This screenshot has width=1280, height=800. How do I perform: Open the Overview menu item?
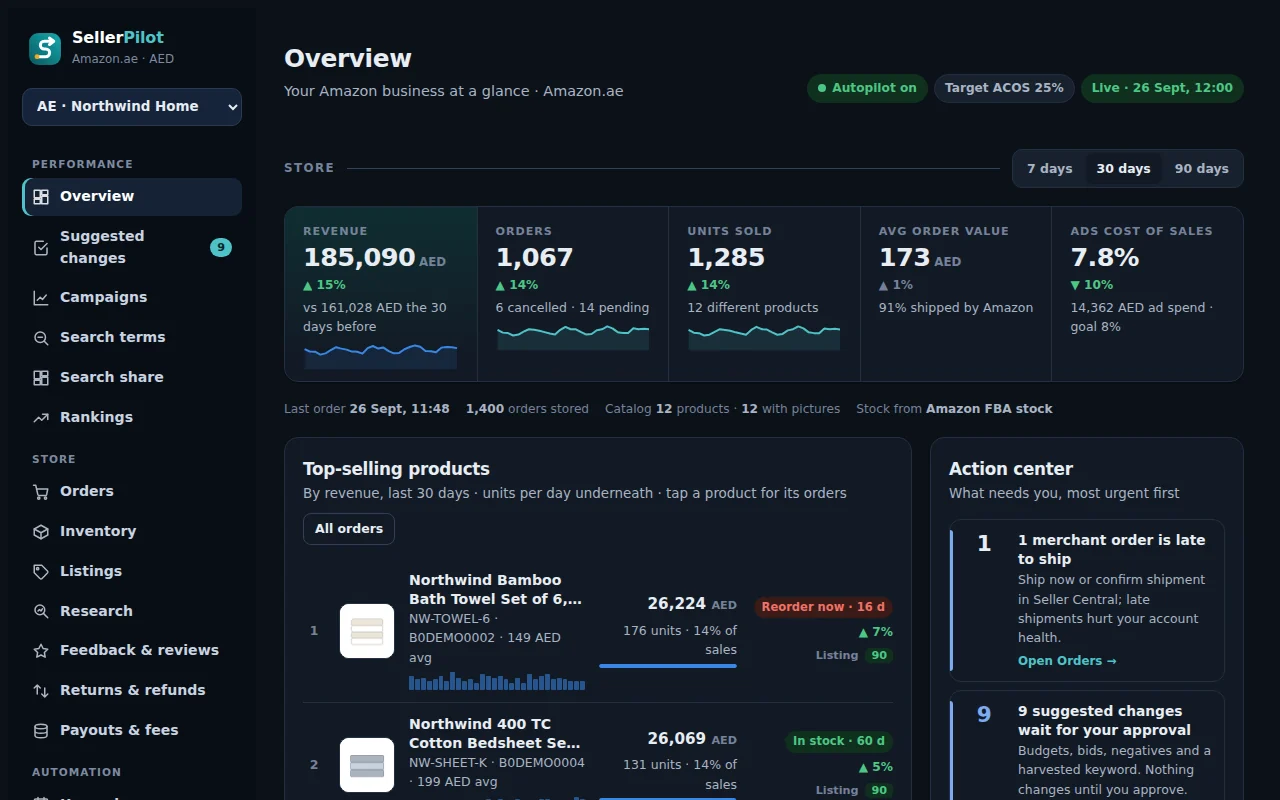pyautogui.click(x=132, y=197)
